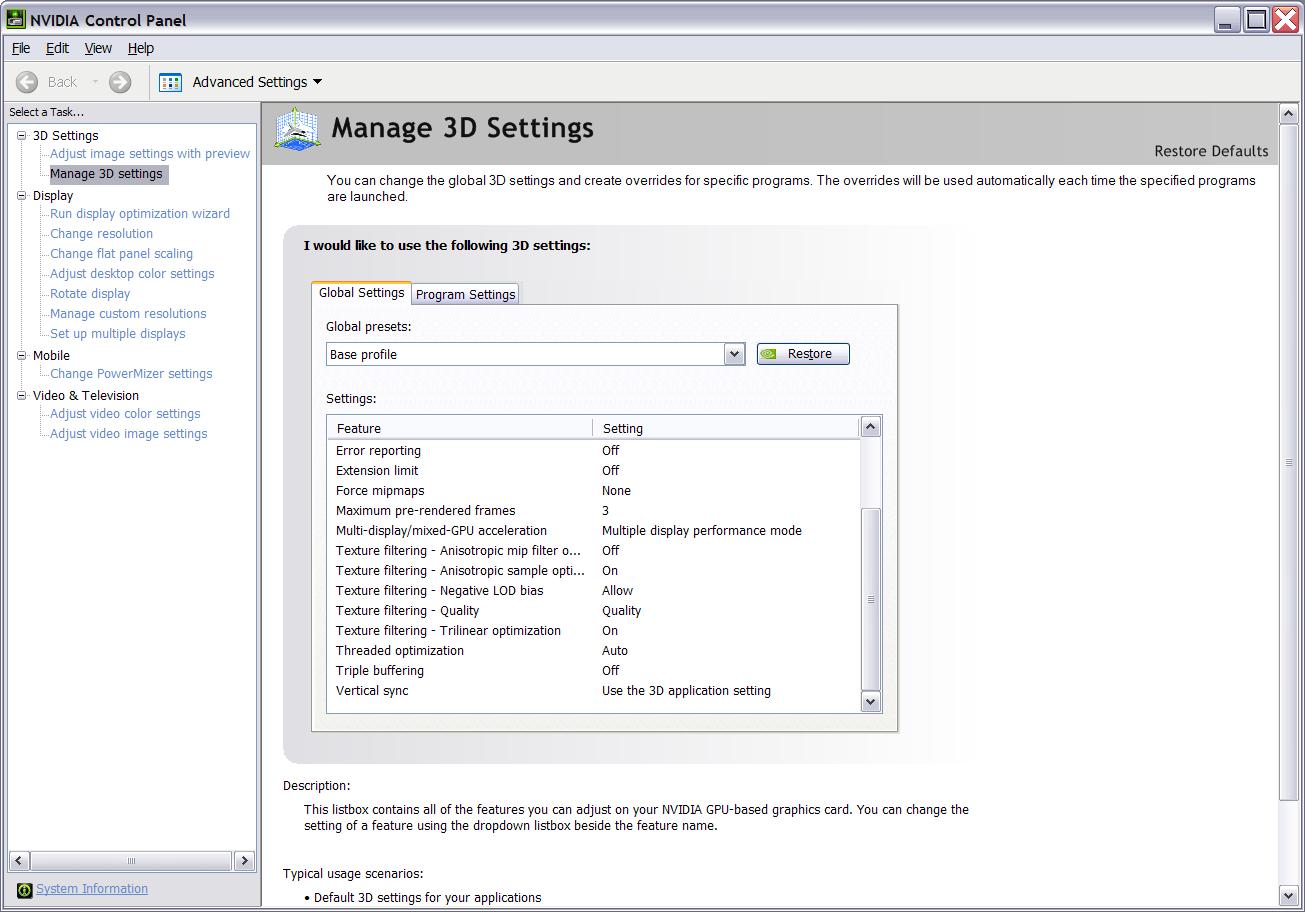The height and width of the screenshot is (912, 1305).
Task: Select the Negative LOD bias row
Action: tap(593, 591)
